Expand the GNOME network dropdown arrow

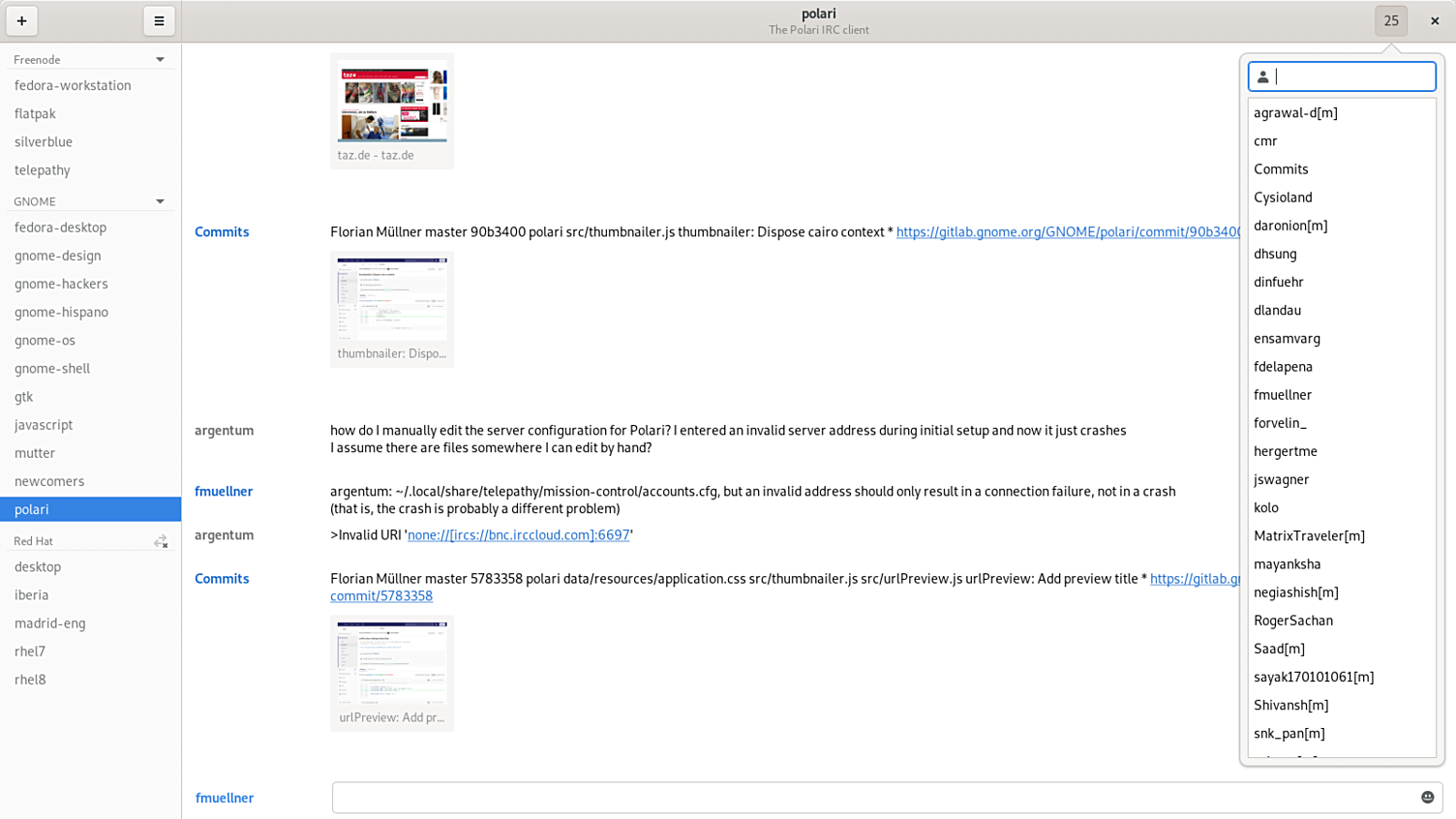[x=160, y=201]
